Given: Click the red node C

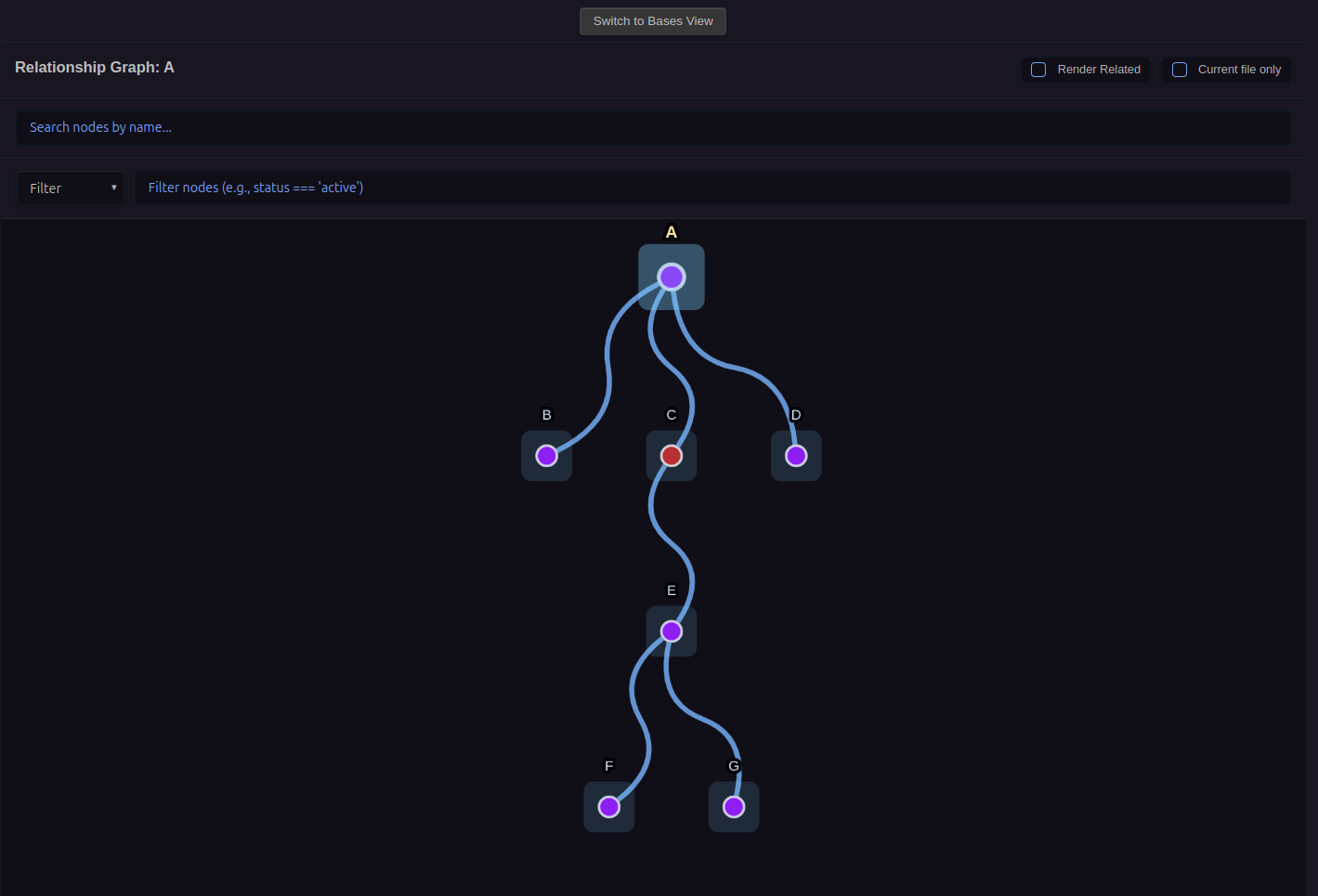Looking at the screenshot, I should [672, 456].
